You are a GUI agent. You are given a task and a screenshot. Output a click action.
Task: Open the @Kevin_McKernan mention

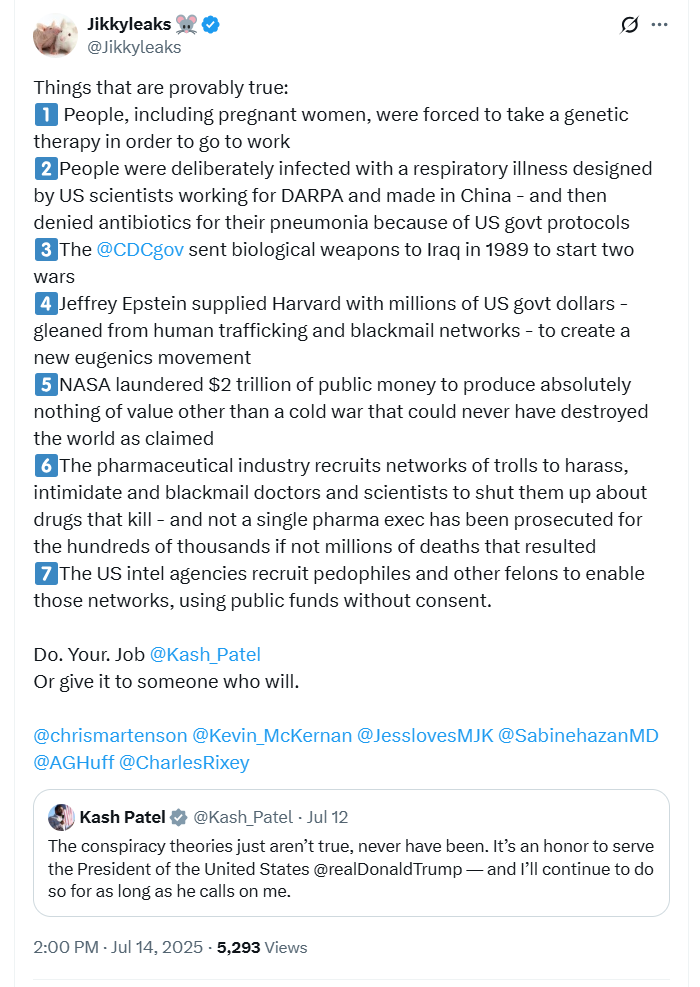(272, 736)
